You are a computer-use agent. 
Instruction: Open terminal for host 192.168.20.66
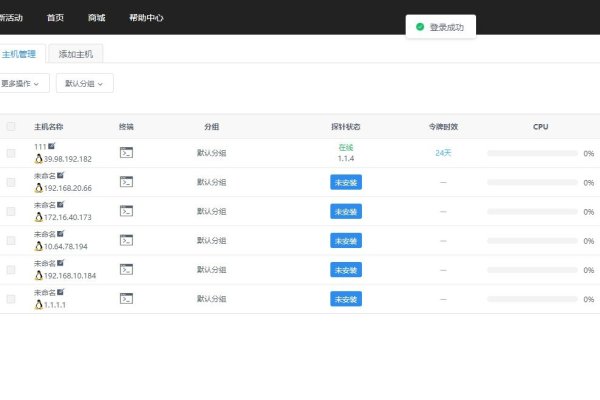point(126,182)
